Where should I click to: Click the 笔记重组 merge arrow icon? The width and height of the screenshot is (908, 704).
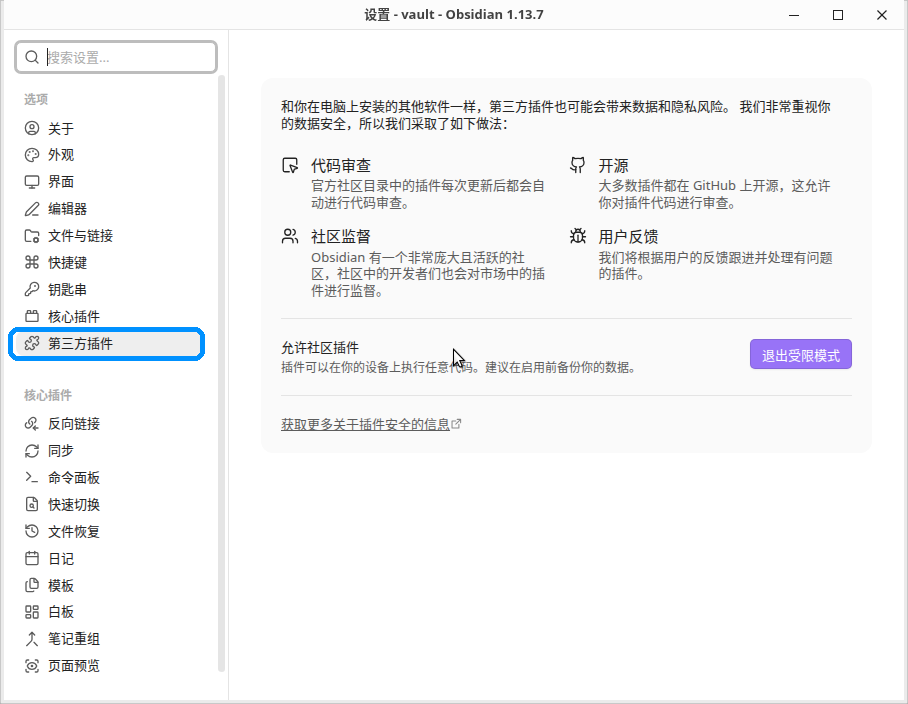32,639
